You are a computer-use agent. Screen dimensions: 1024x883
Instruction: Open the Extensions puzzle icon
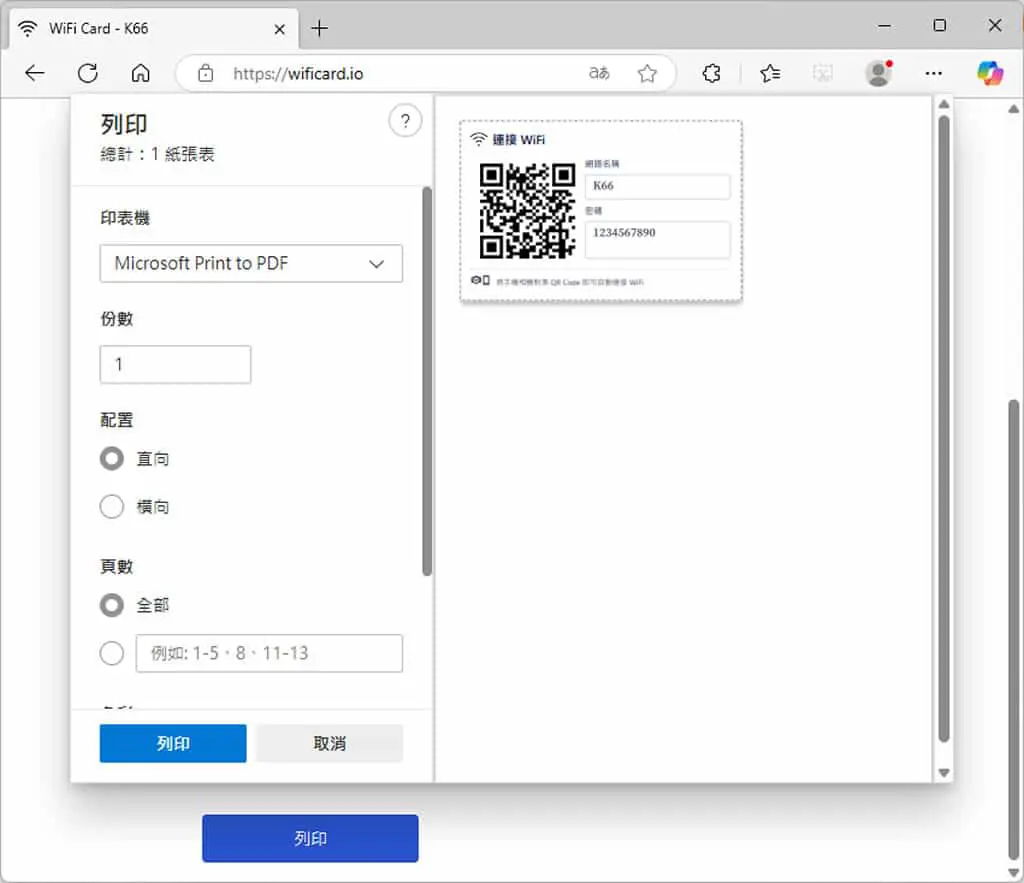click(711, 73)
